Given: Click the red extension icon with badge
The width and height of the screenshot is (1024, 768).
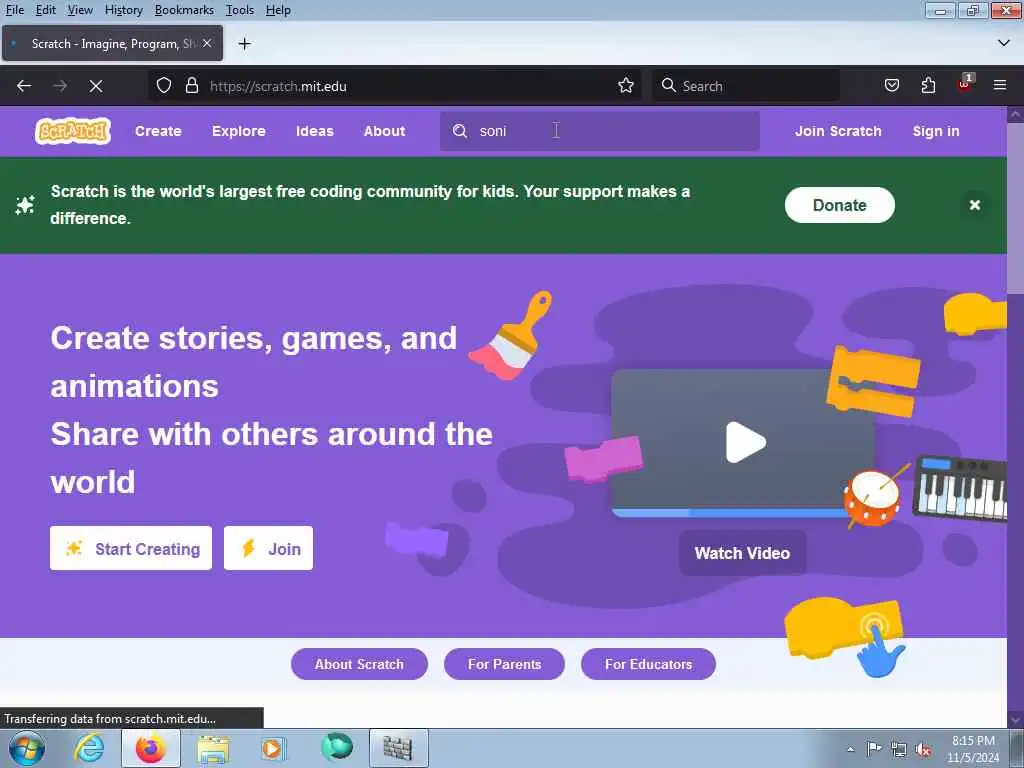Looking at the screenshot, I should point(965,84).
